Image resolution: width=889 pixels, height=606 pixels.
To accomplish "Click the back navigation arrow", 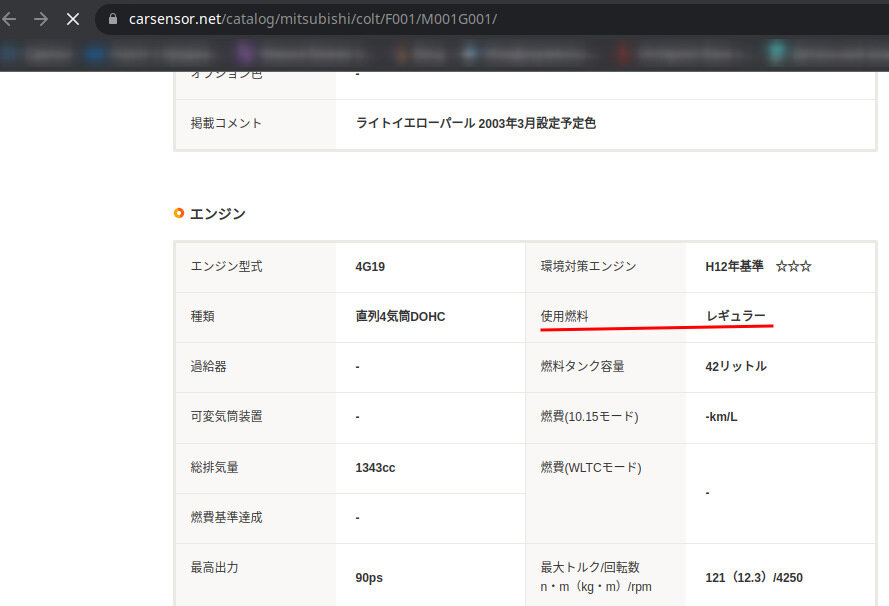I will [10, 18].
